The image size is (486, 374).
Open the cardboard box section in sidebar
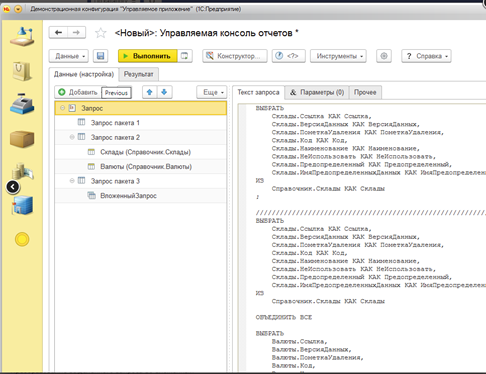point(22,139)
